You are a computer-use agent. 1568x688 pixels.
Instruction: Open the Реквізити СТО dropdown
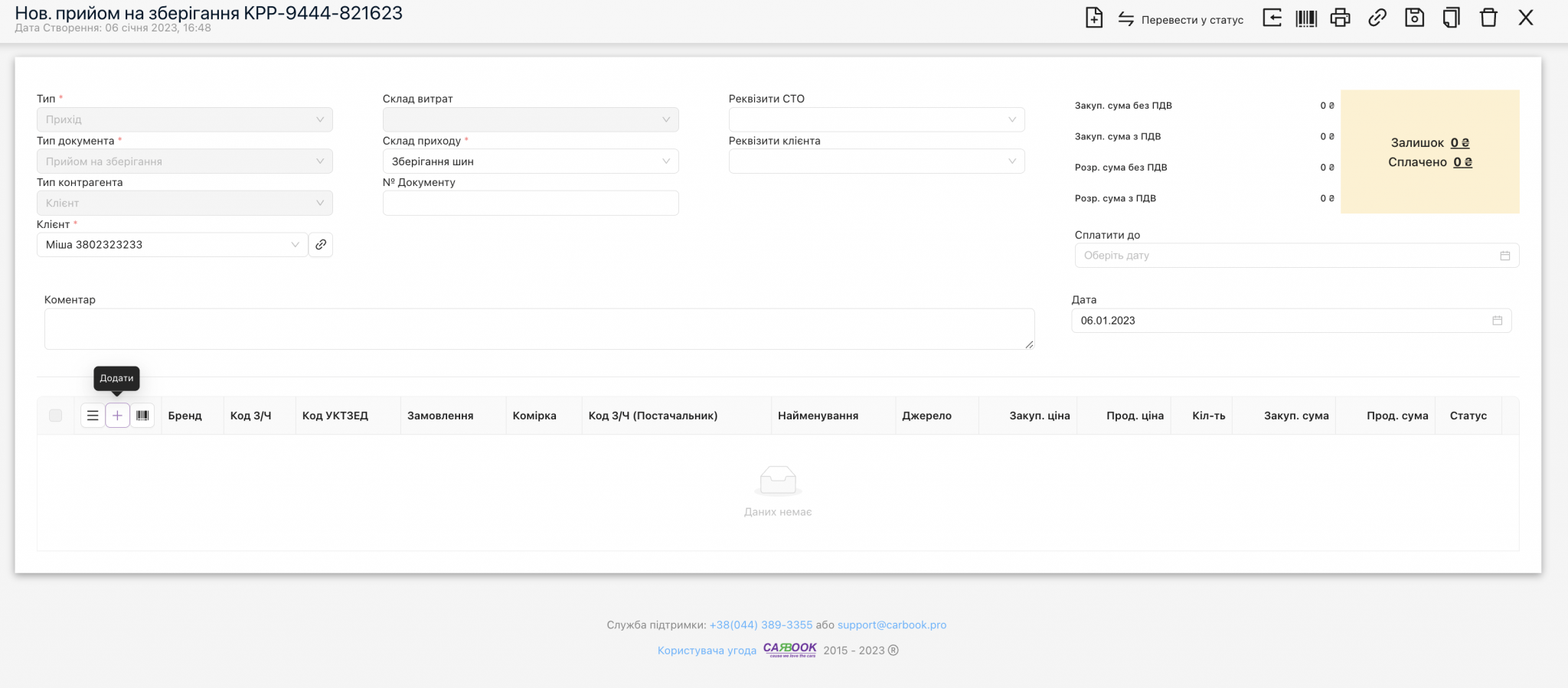[876, 119]
